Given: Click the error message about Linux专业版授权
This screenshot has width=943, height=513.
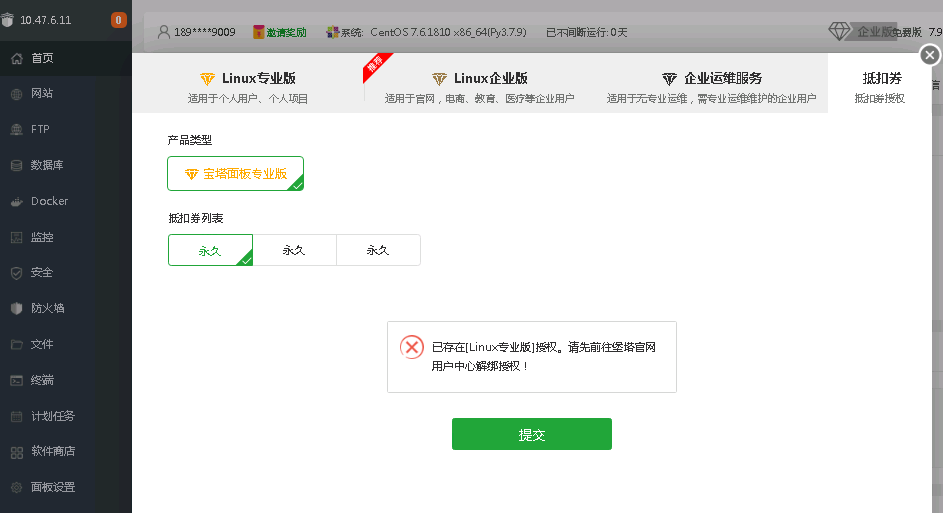Looking at the screenshot, I should (x=544, y=357).
